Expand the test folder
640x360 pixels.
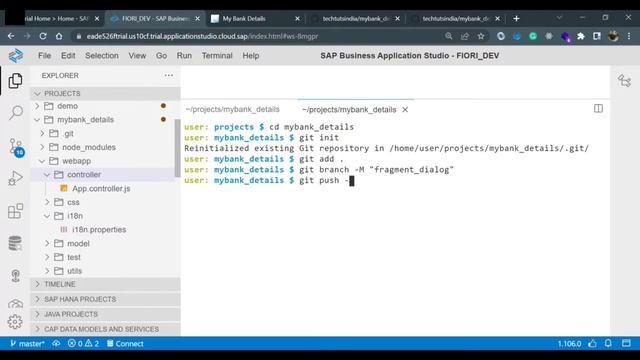tap(47, 257)
